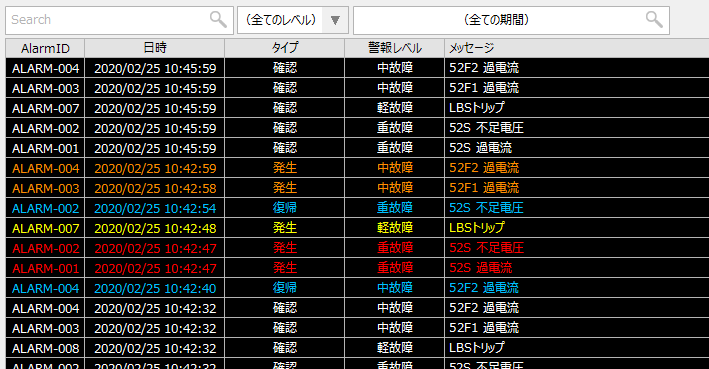Click yellow 発生 type cell for ALARM-007
The image size is (709, 369).
coord(284,227)
